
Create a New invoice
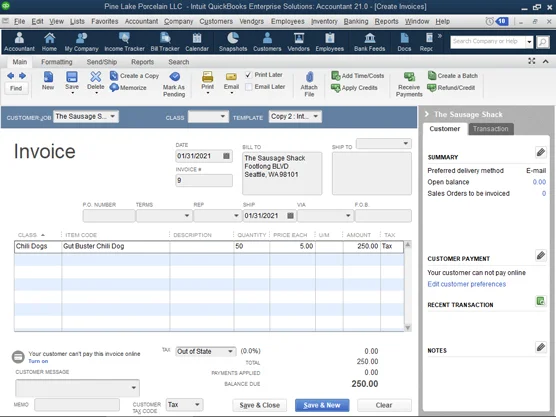pos(48,80)
